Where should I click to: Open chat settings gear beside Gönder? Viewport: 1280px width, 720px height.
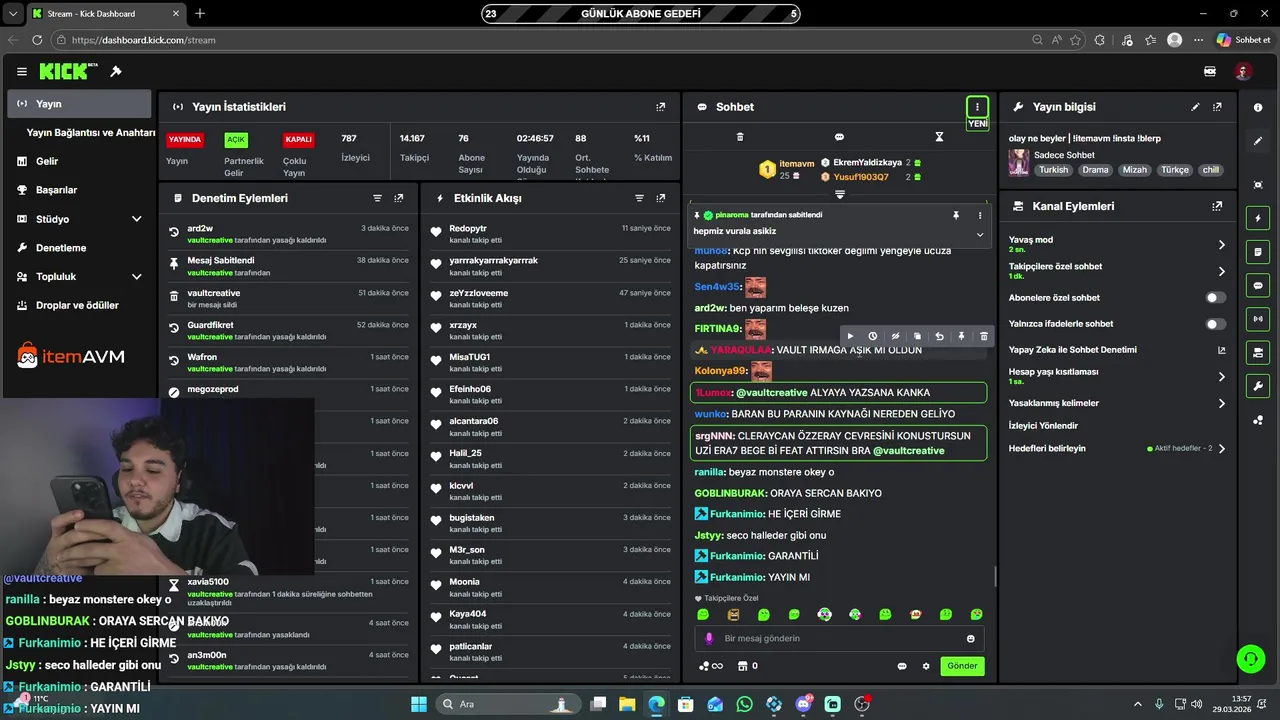(x=926, y=666)
